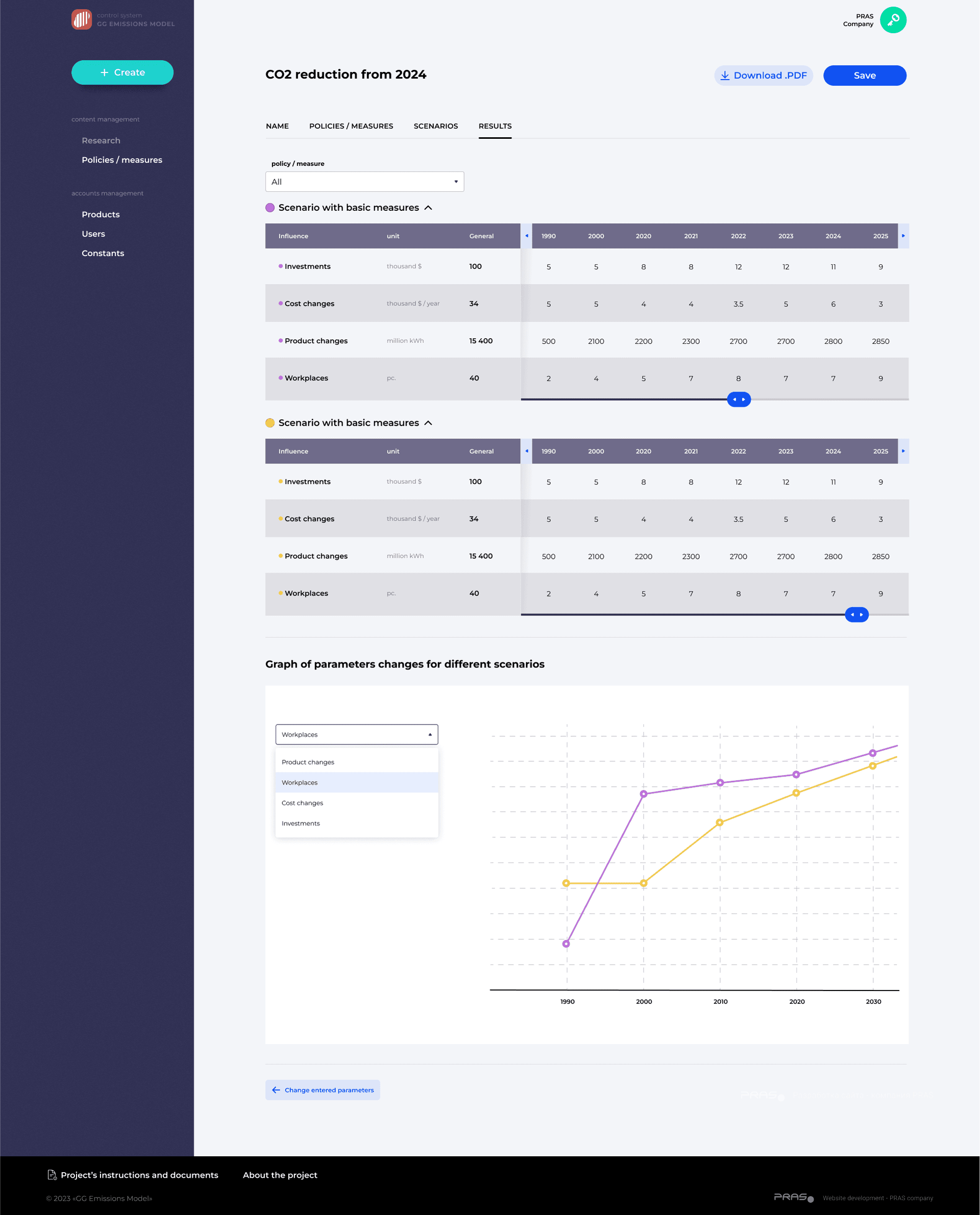Switch to the POLICIES / MEASURES tab
The height and width of the screenshot is (1215, 980).
(351, 126)
